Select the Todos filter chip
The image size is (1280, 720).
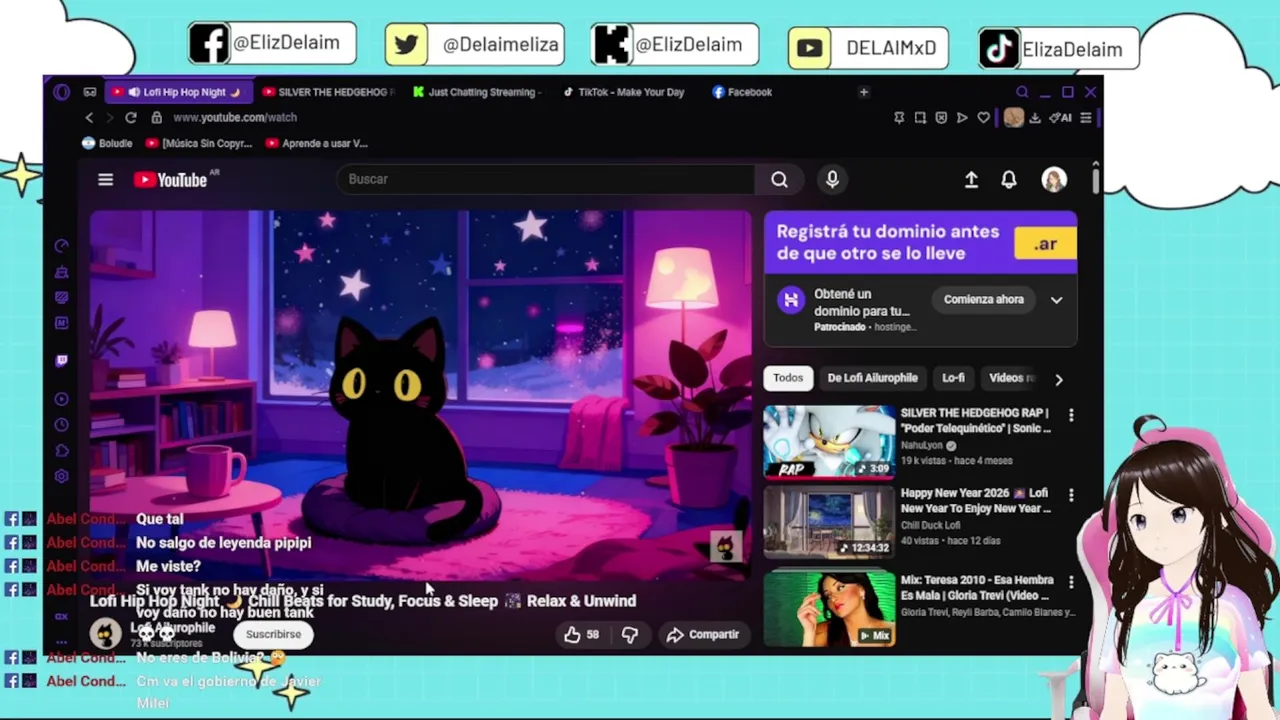788,378
